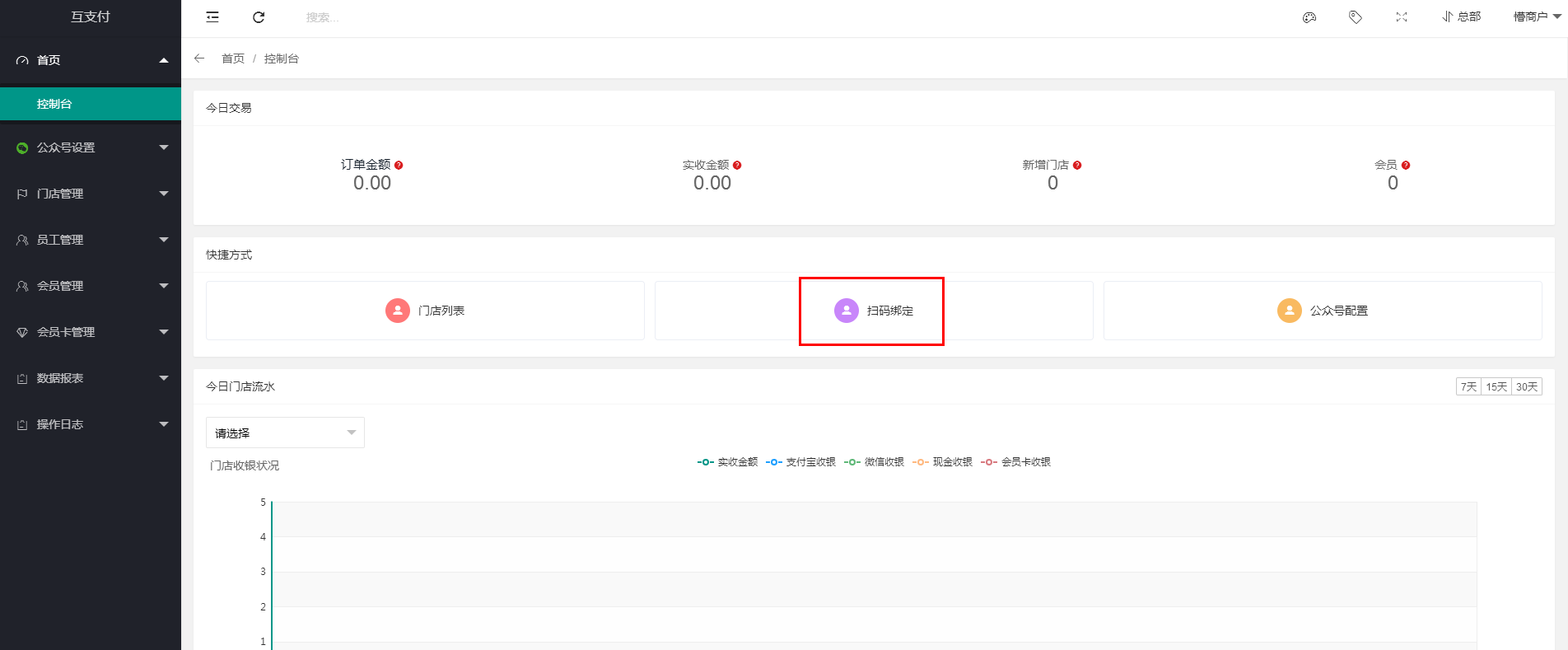Click 首页 in the breadcrumb

233,58
